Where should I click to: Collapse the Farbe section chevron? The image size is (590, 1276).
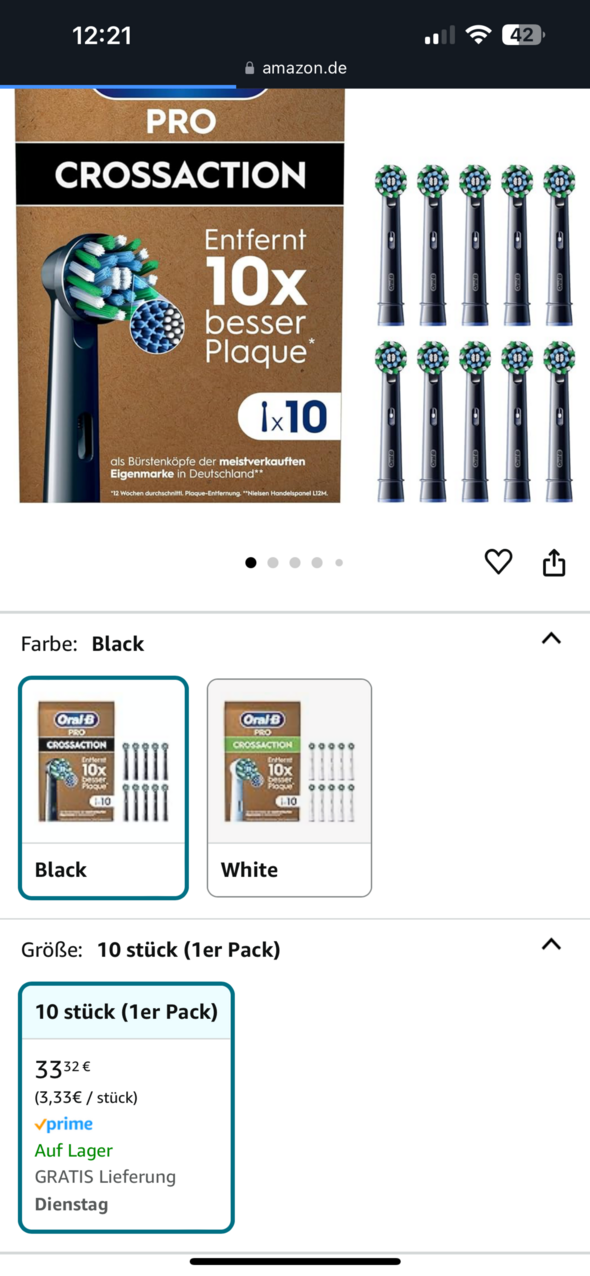[551, 638]
